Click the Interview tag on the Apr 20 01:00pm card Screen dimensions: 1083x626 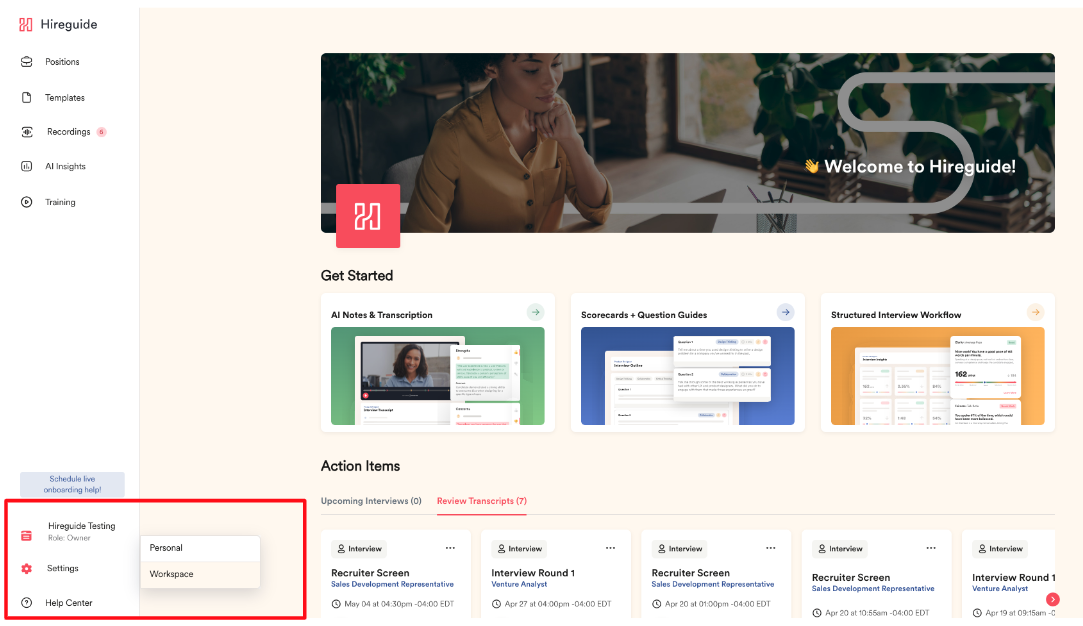click(680, 549)
